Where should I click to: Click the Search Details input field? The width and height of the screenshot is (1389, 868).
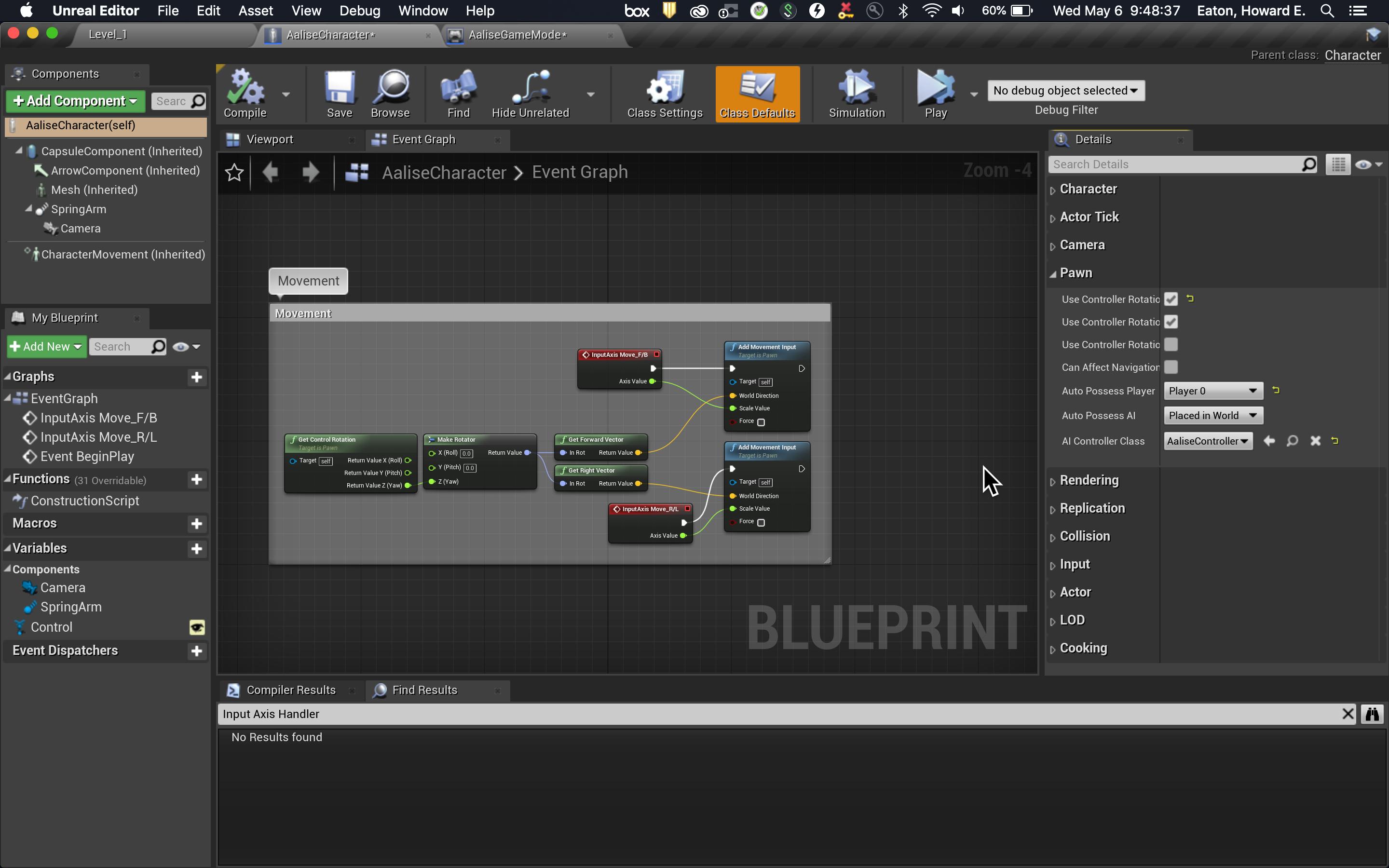(x=1174, y=165)
